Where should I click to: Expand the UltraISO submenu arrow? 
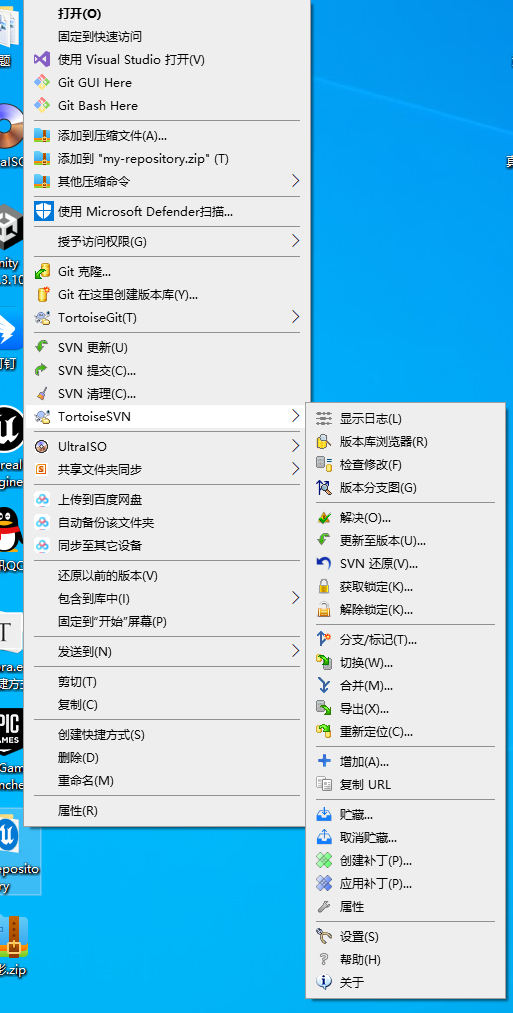pyautogui.click(x=295, y=446)
